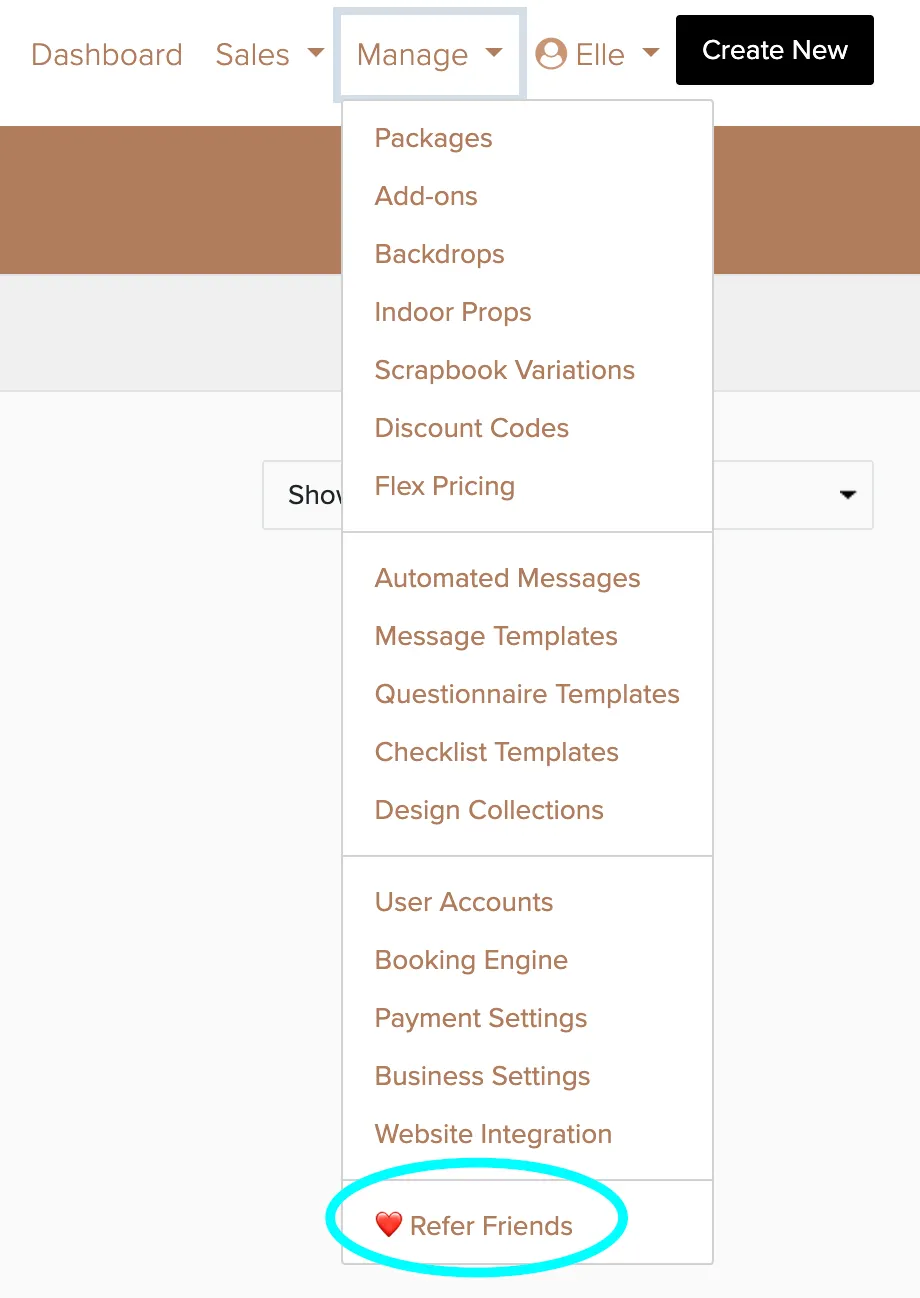Select Scrapbook Variations
The width and height of the screenshot is (920, 1298).
click(505, 370)
